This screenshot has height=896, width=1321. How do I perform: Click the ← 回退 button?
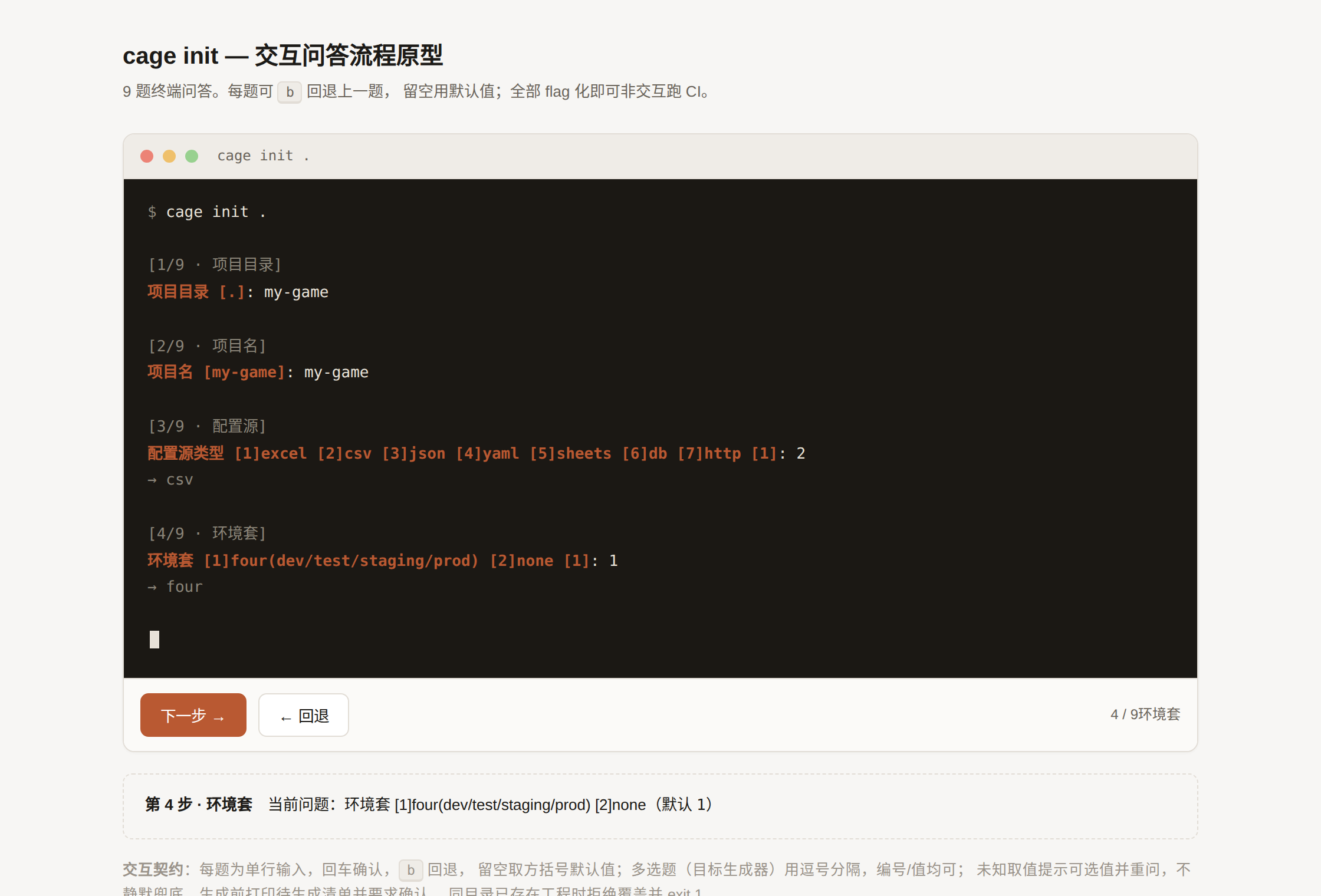(x=304, y=715)
